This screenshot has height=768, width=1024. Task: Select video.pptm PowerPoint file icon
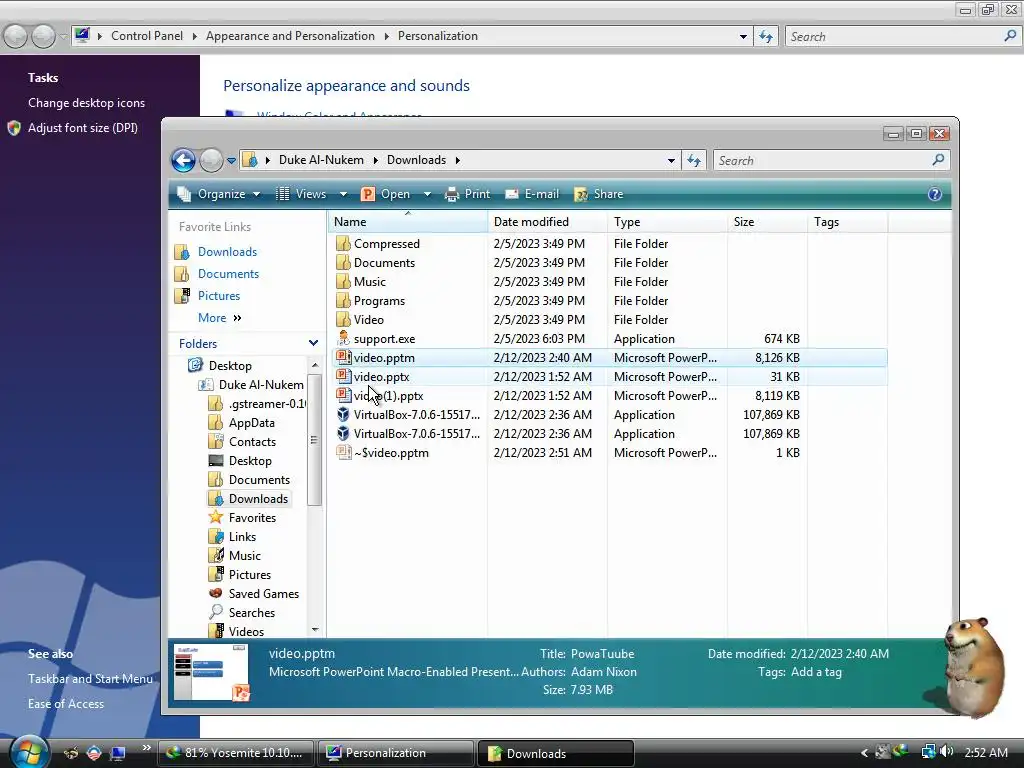[x=343, y=357]
